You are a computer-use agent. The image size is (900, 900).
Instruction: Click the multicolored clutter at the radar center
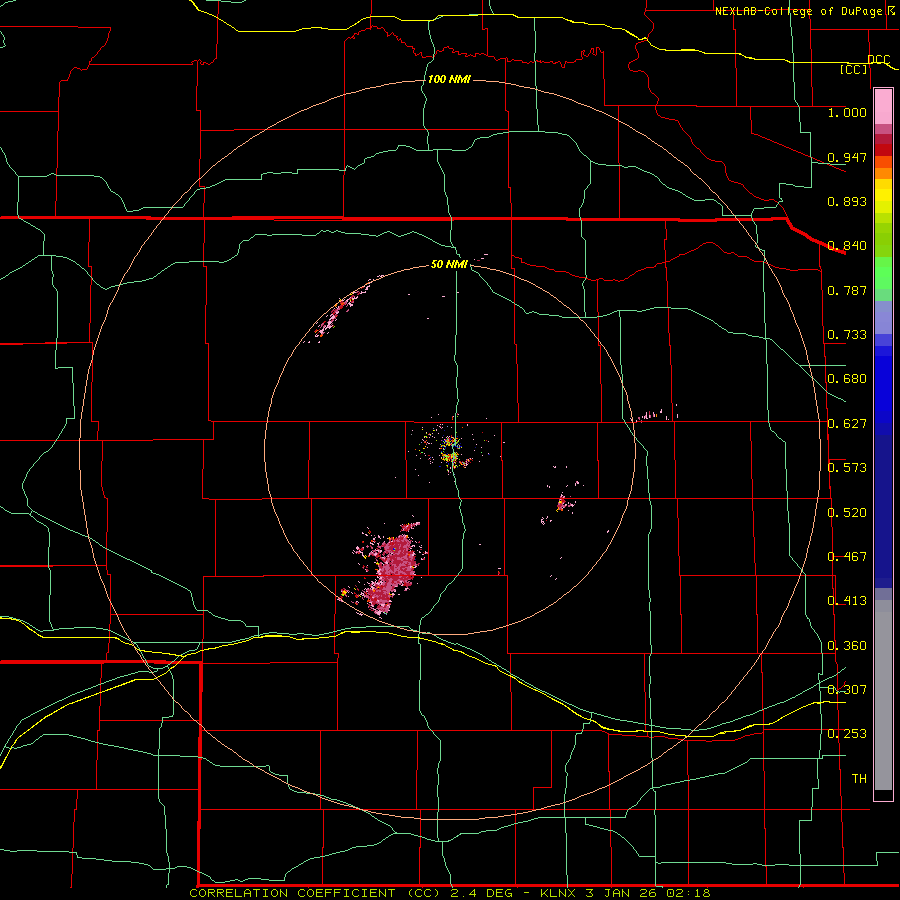pos(451,449)
